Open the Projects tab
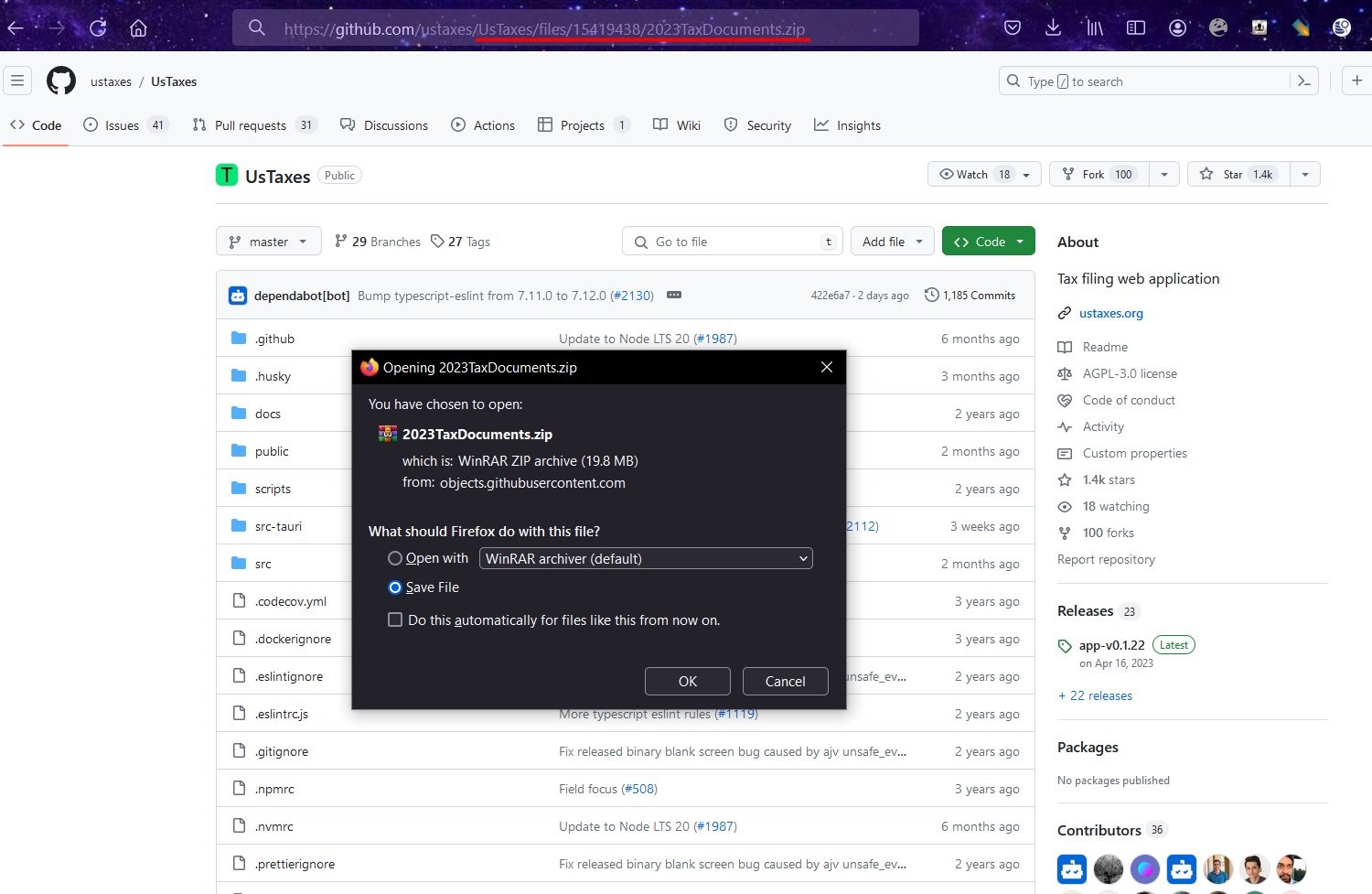1372x894 pixels. pyautogui.click(x=584, y=125)
